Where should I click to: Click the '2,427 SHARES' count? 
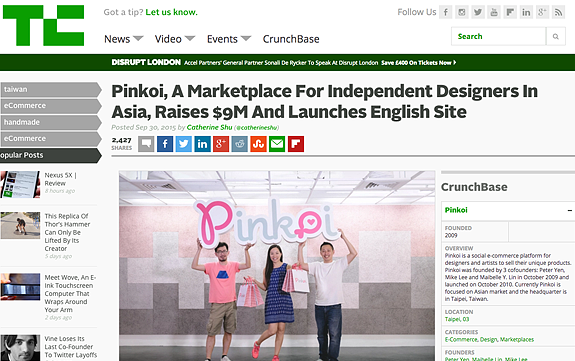click(122, 144)
